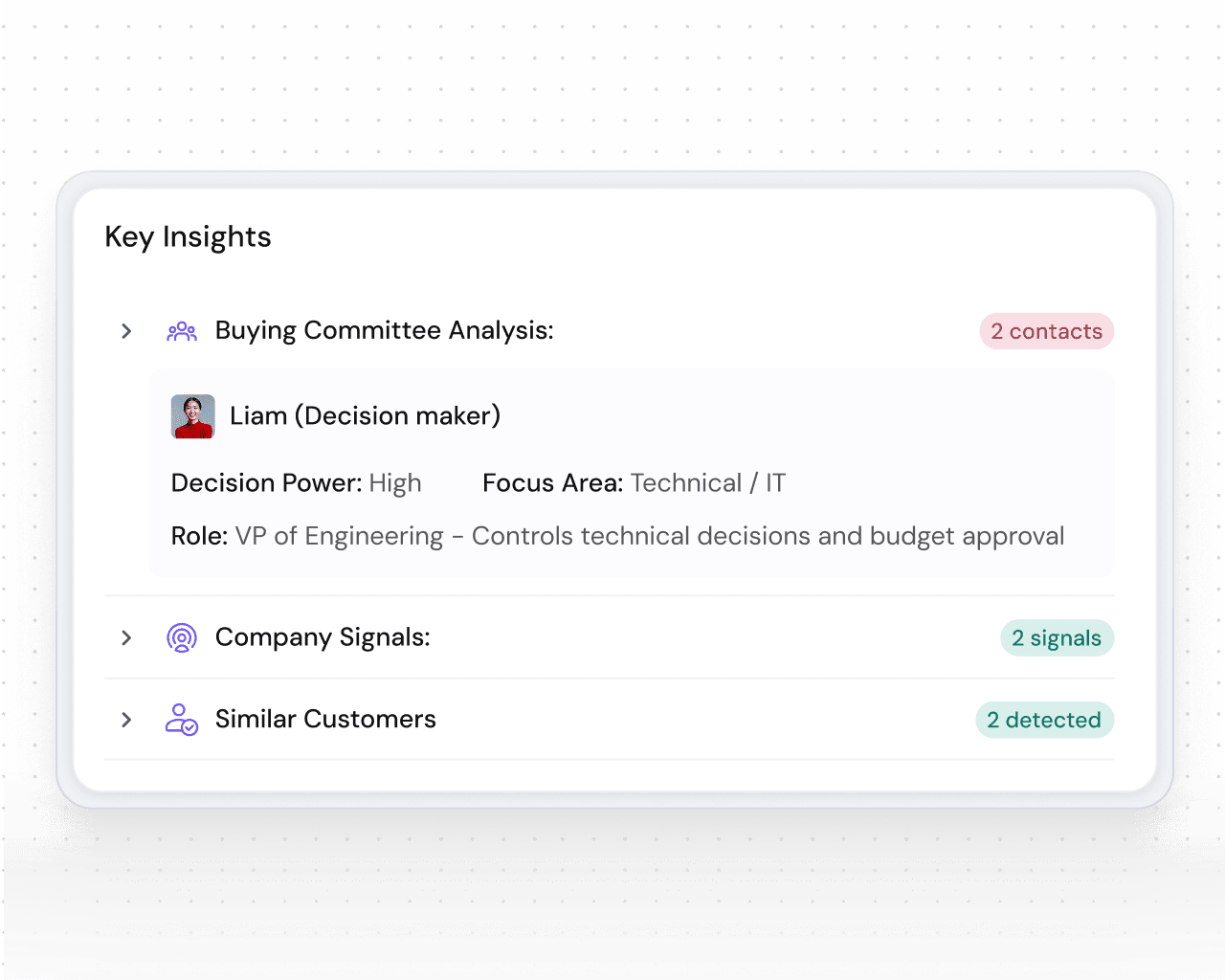Click the Company Signals radar icon
Viewport: 1225px width, 980px height.
pyautogui.click(x=182, y=637)
